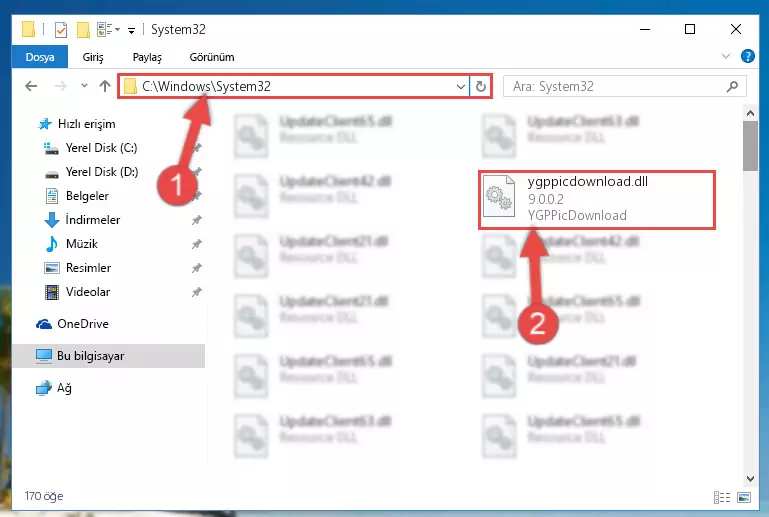Screen dimensions: 769x517
Task: Refresh the System32 folder view
Action: click(481, 87)
